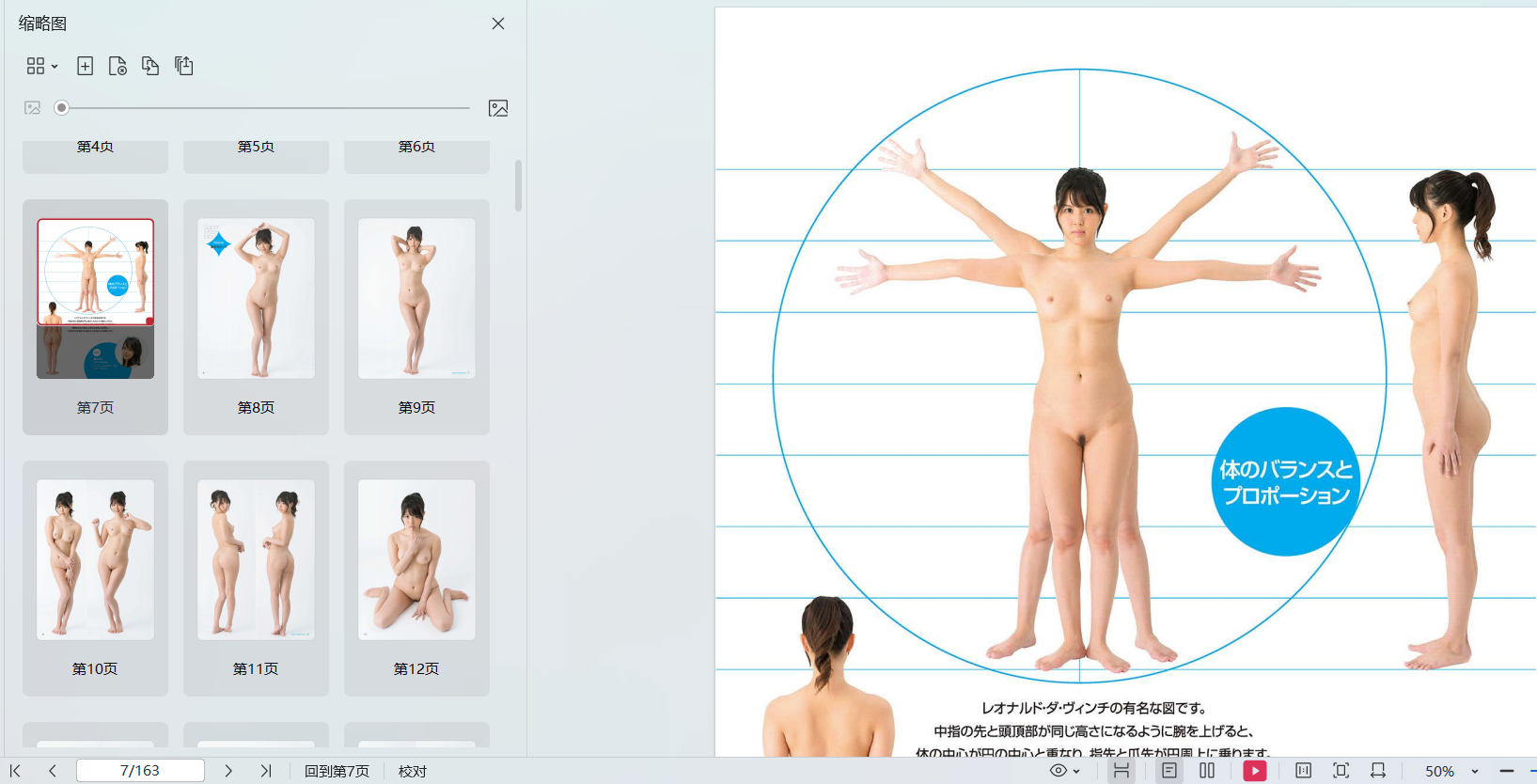
Task: Start the red slideshow play button
Action: [x=1255, y=771]
